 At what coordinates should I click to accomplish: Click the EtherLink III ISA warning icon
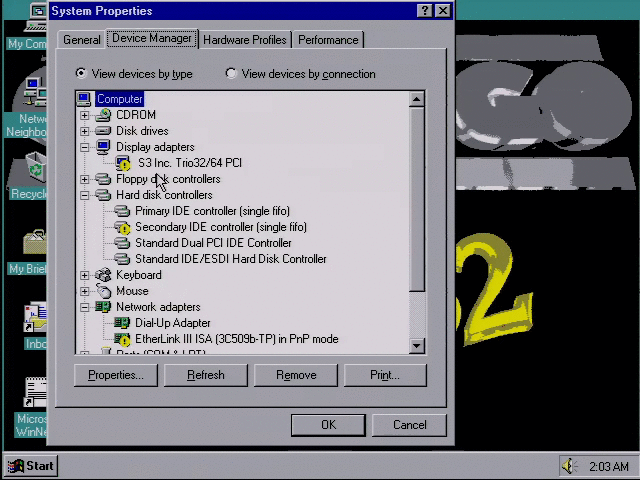(122, 339)
